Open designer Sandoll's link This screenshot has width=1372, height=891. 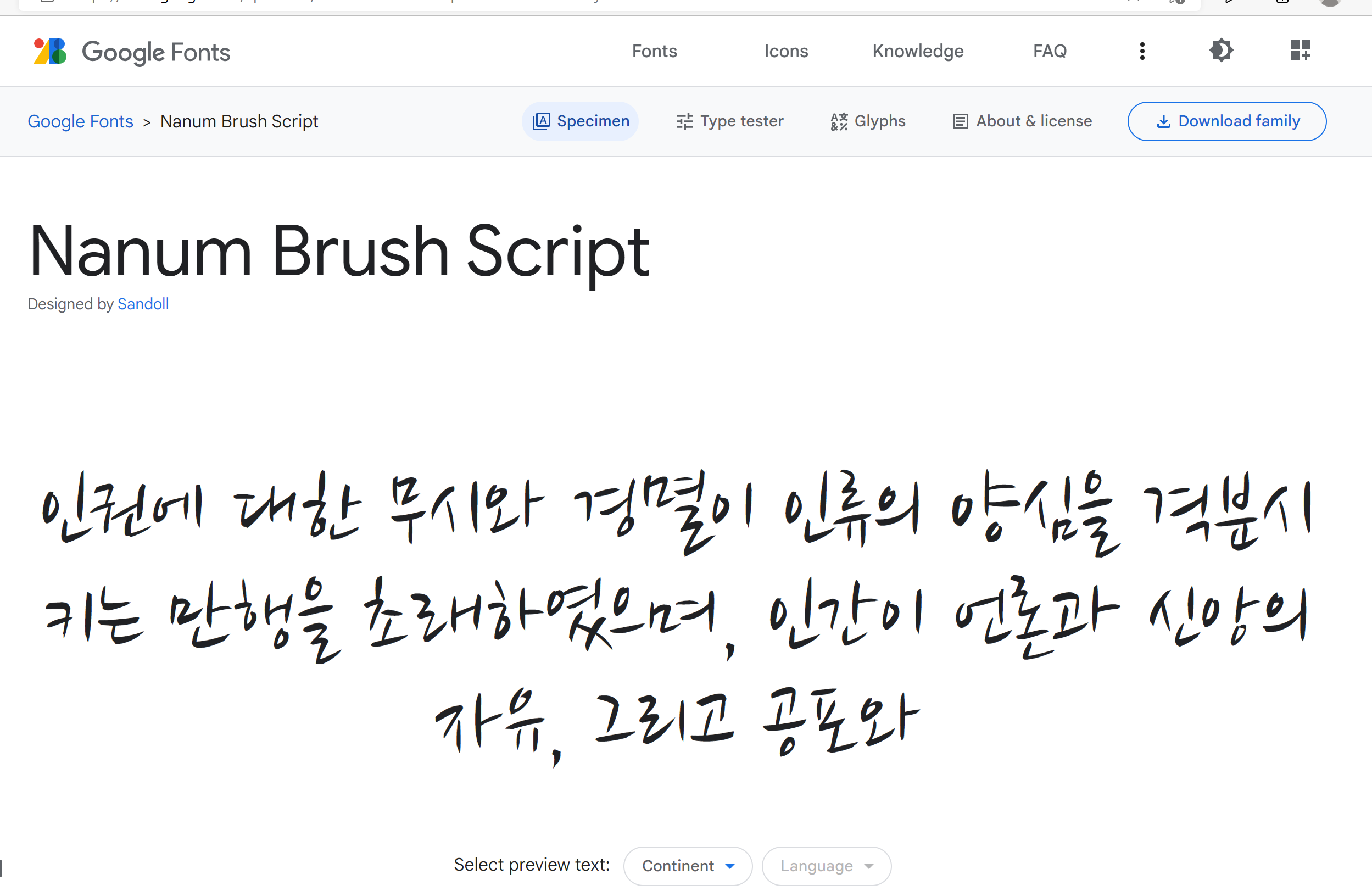tap(143, 304)
